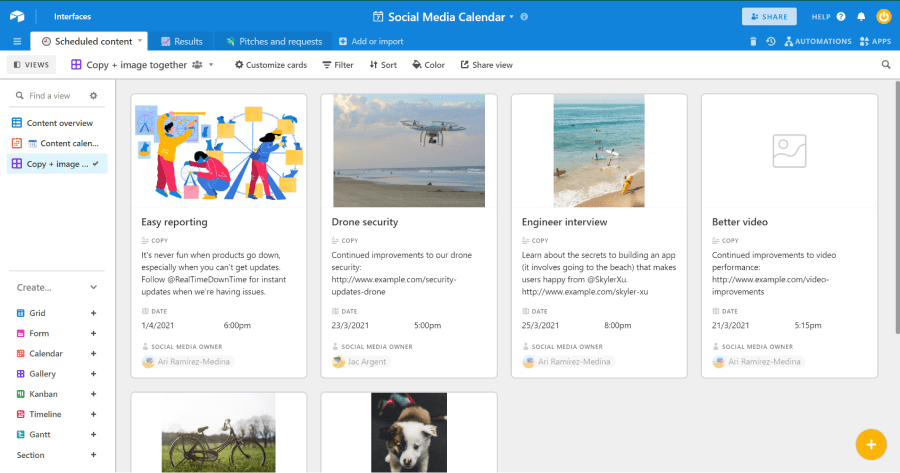Open revision history clock icon
The height and width of the screenshot is (473, 900).
(x=771, y=41)
